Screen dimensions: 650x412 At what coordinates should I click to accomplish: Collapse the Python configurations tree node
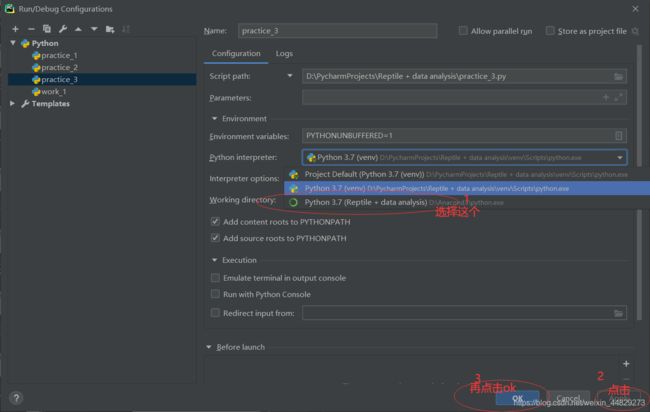pos(13,43)
